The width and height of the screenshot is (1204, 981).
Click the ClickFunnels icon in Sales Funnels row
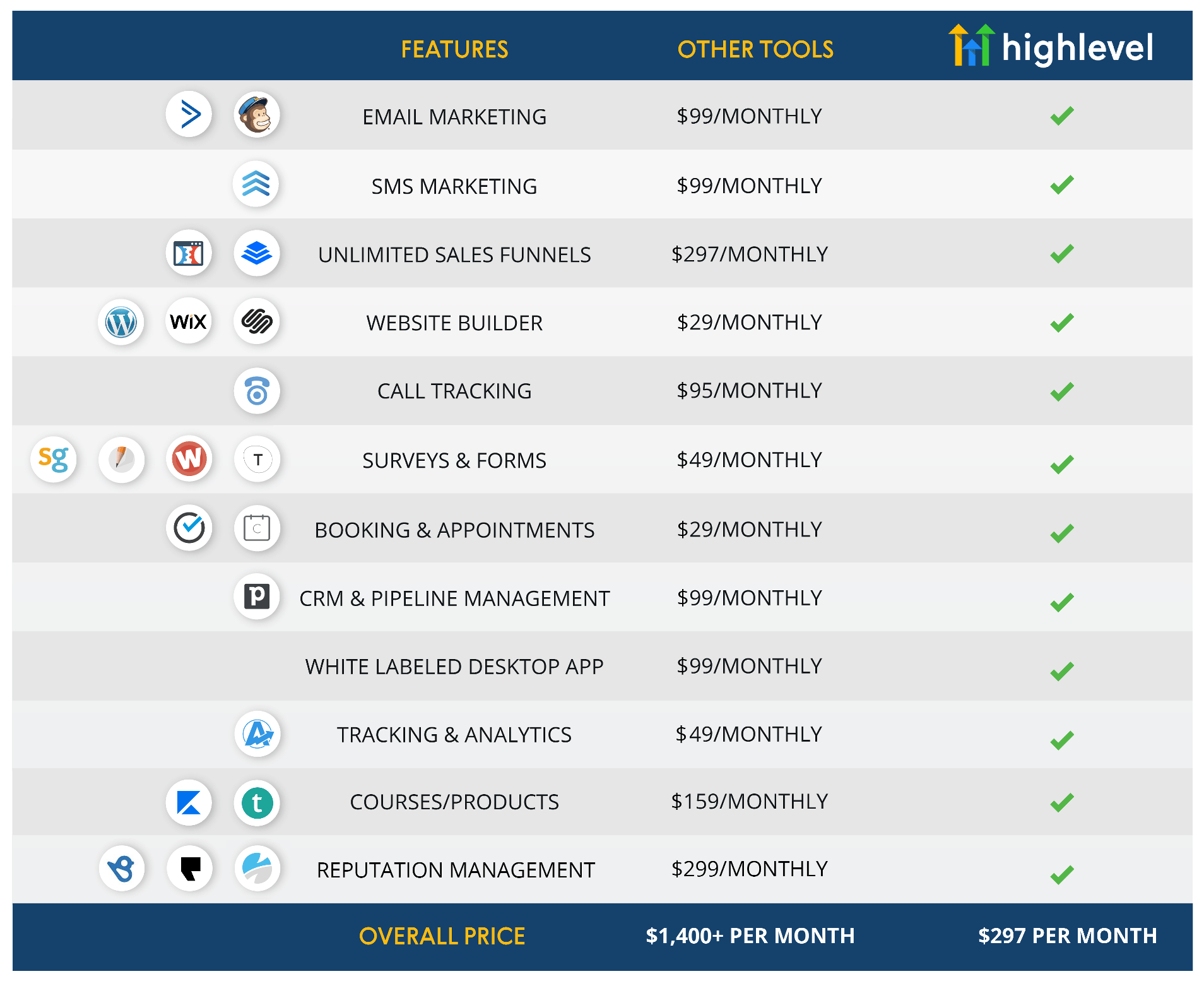189,253
